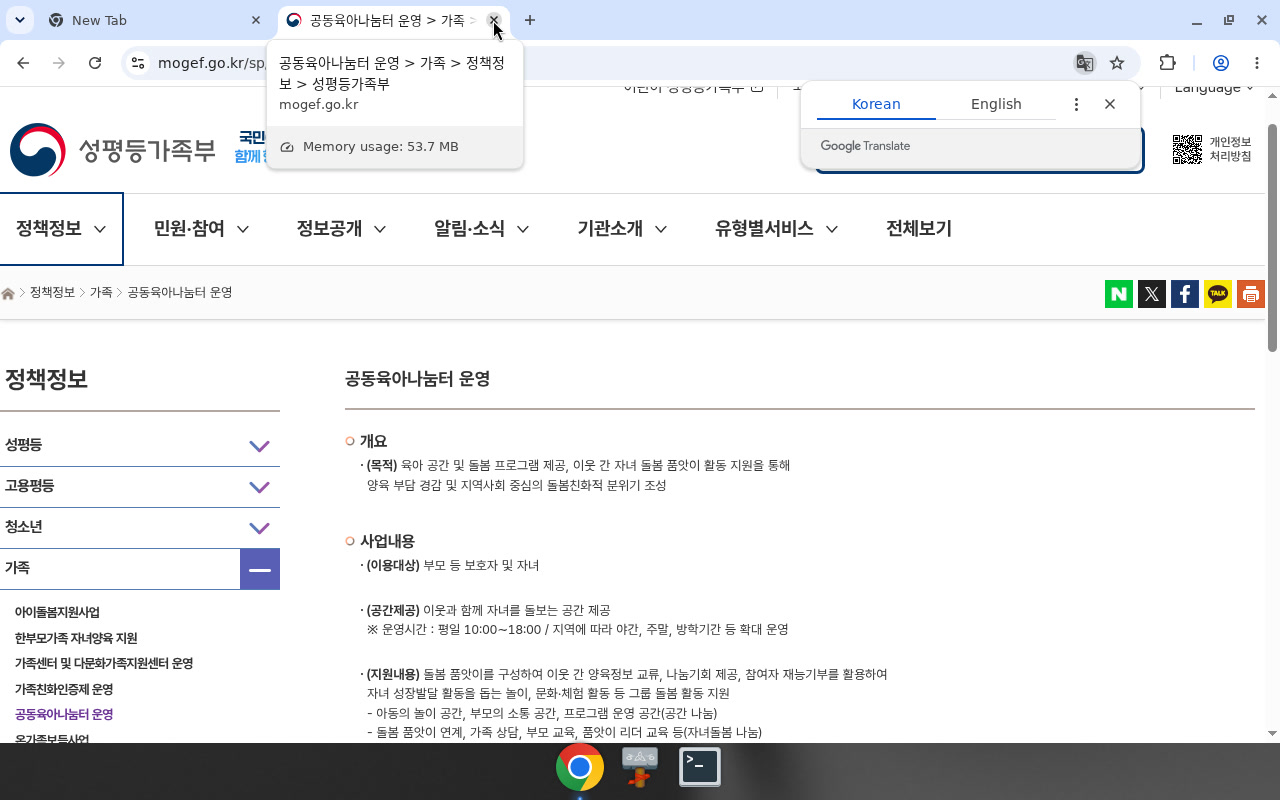
Task: Click the QR code for 개인정보 처리방침
Action: tap(1187, 149)
